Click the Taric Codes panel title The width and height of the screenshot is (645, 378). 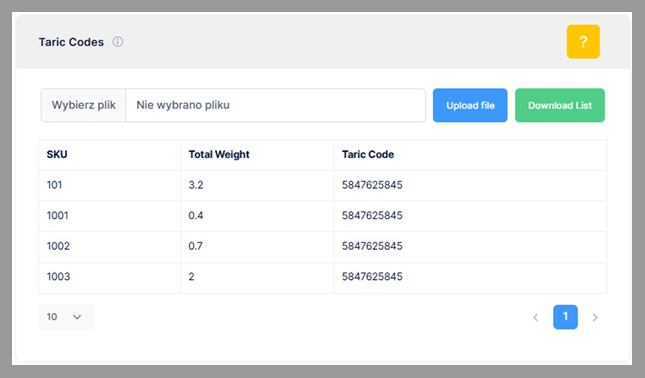pos(71,42)
